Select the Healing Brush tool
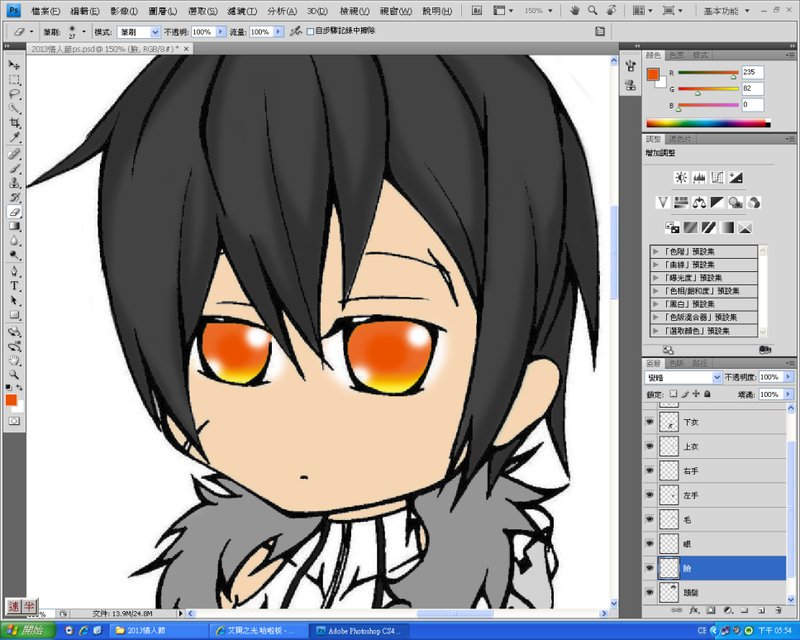The height and width of the screenshot is (640, 800). [x=14, y=155]
